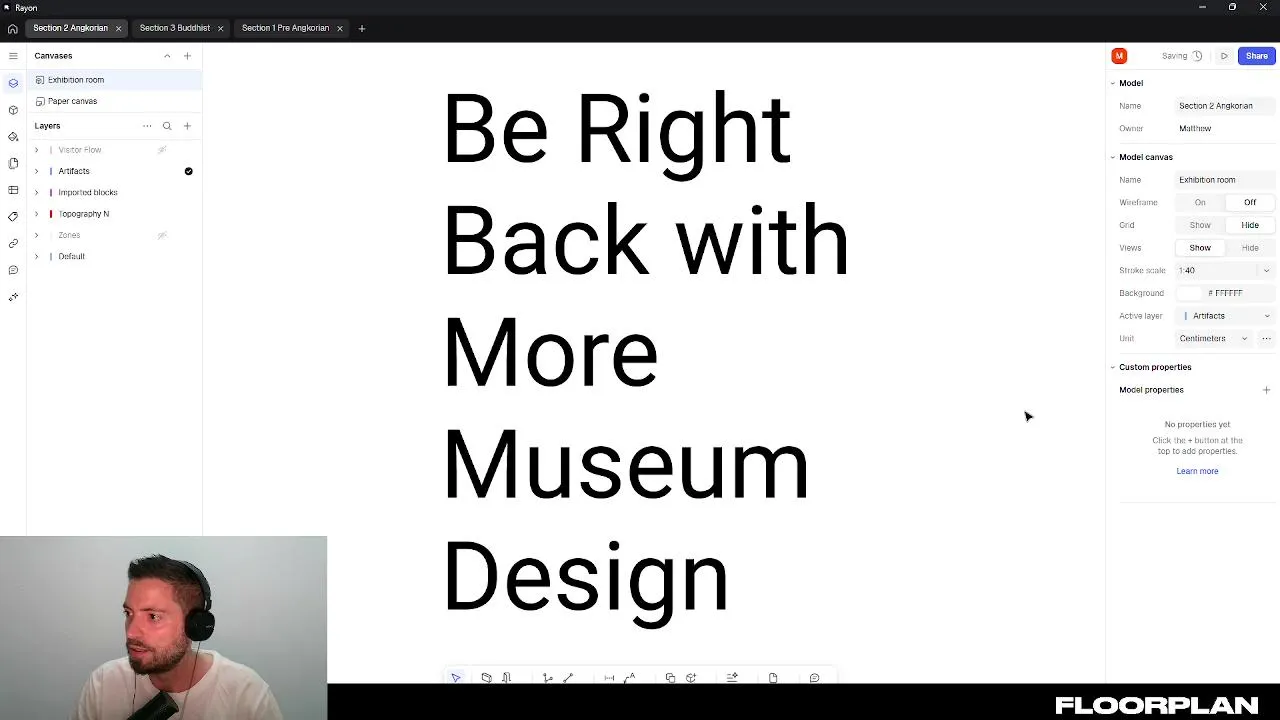
Task: Select the dimension tool in bottom toolbar
Action: 609,678
